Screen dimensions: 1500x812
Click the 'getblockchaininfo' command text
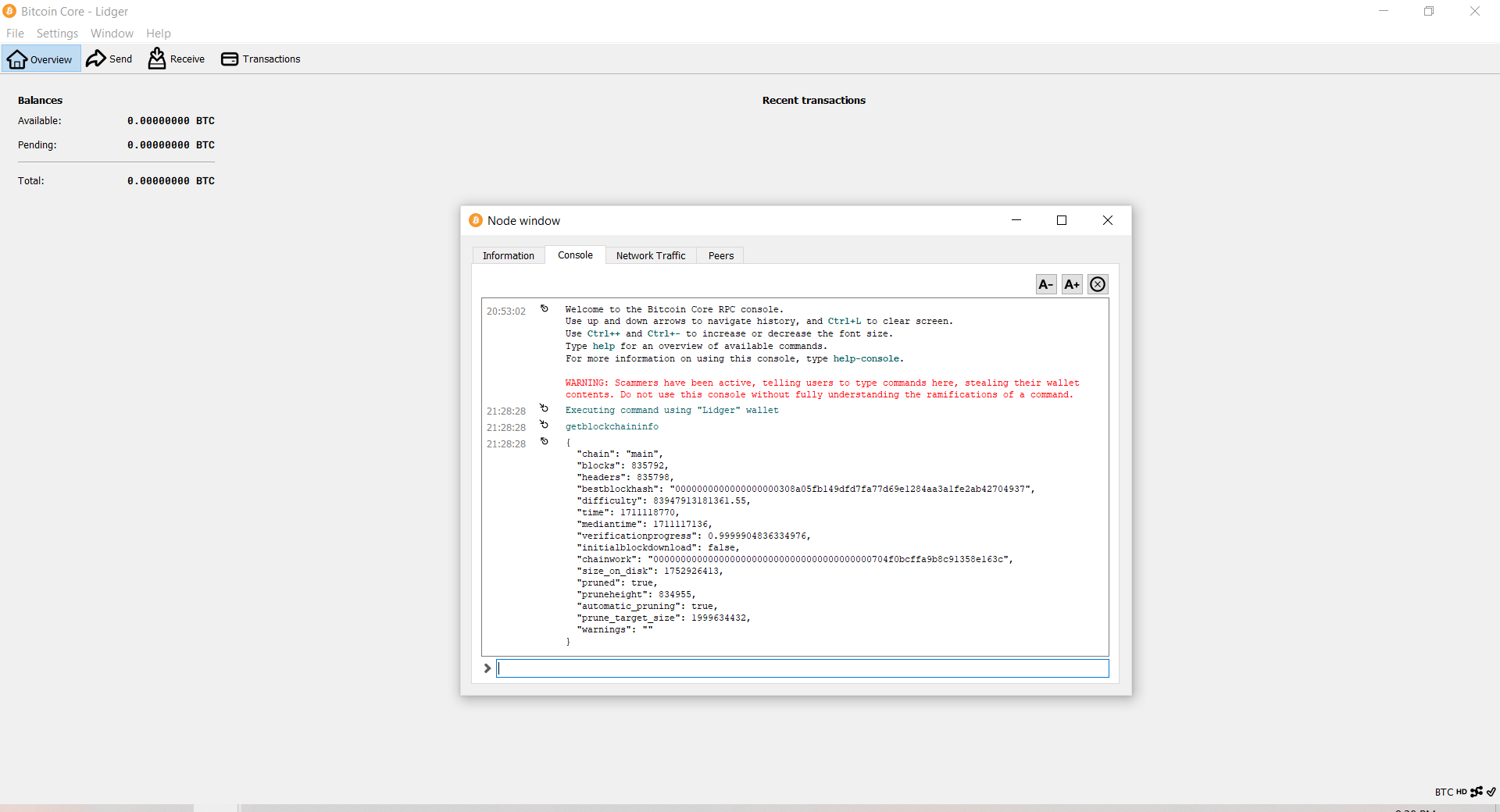pos(612,427)
